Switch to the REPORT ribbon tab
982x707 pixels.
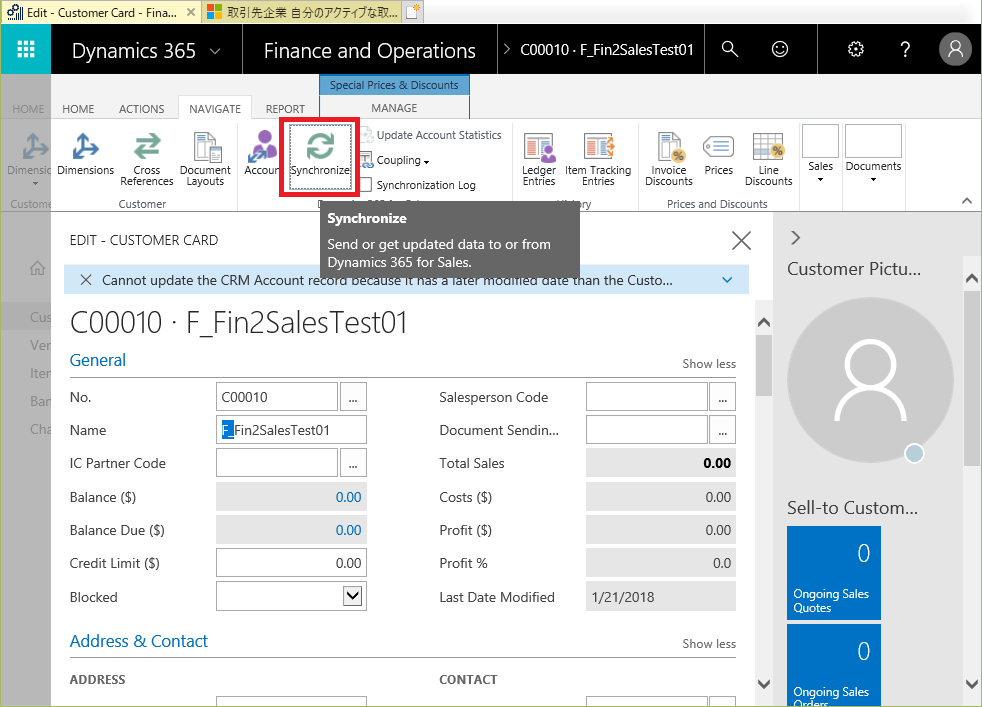click(285, 109)
